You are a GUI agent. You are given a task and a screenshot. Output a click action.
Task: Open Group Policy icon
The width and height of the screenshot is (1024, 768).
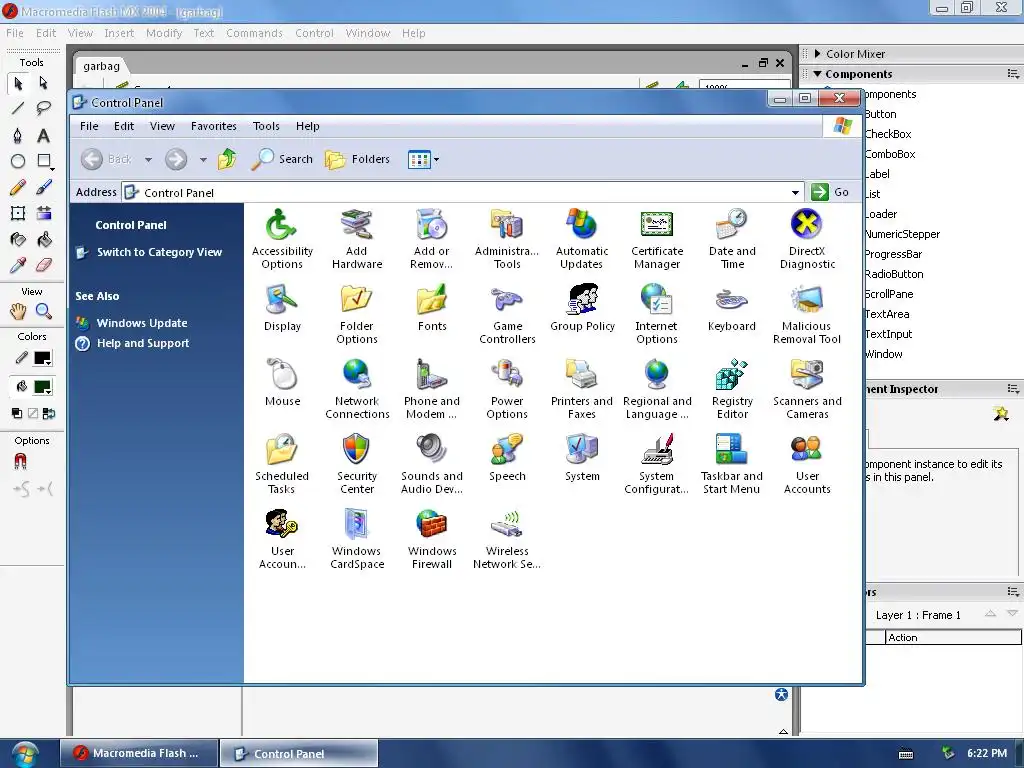click(583, 308)
